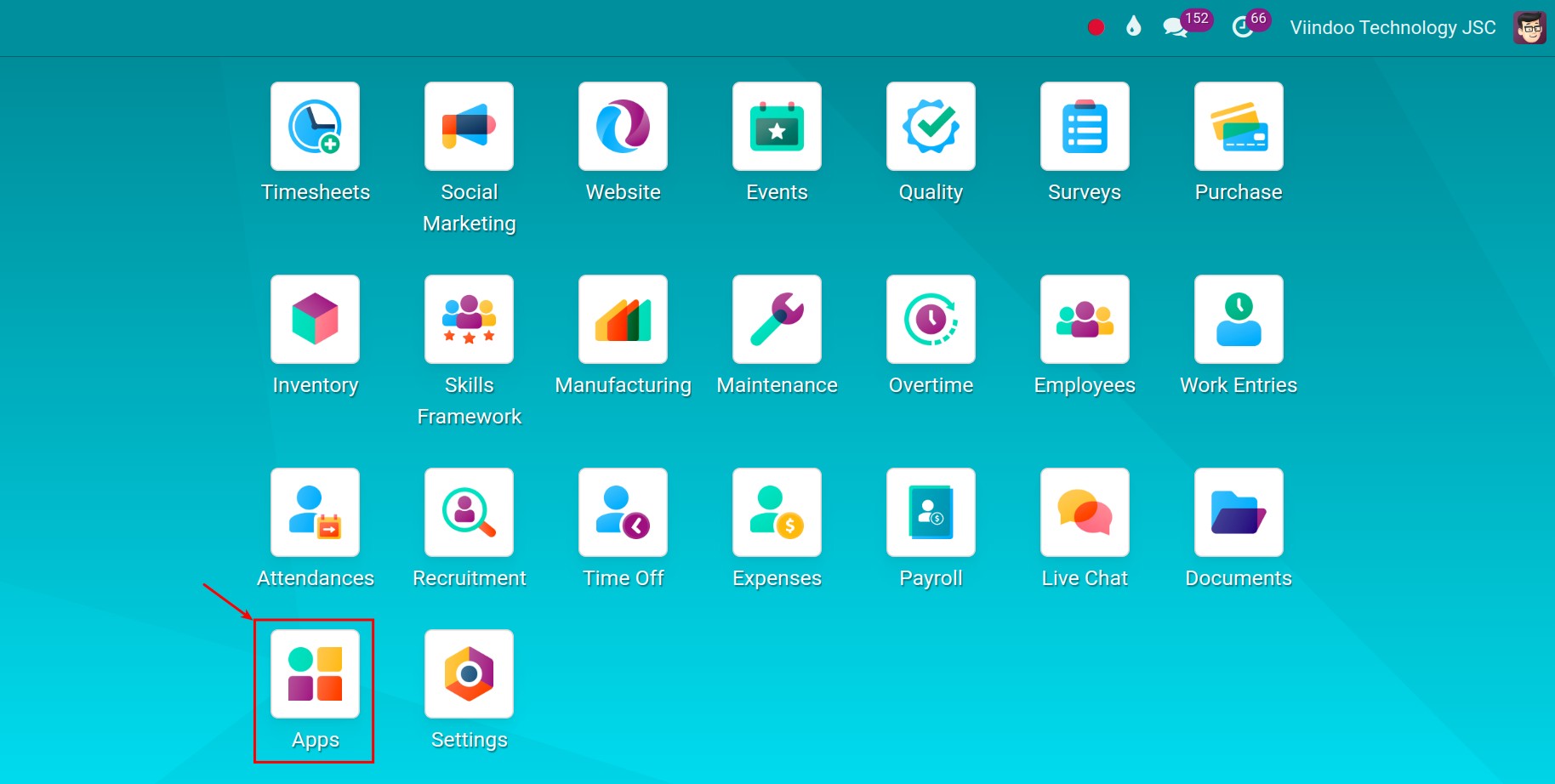
Task: Open conversations with 152 unread messages
Action: (1187, 24)
